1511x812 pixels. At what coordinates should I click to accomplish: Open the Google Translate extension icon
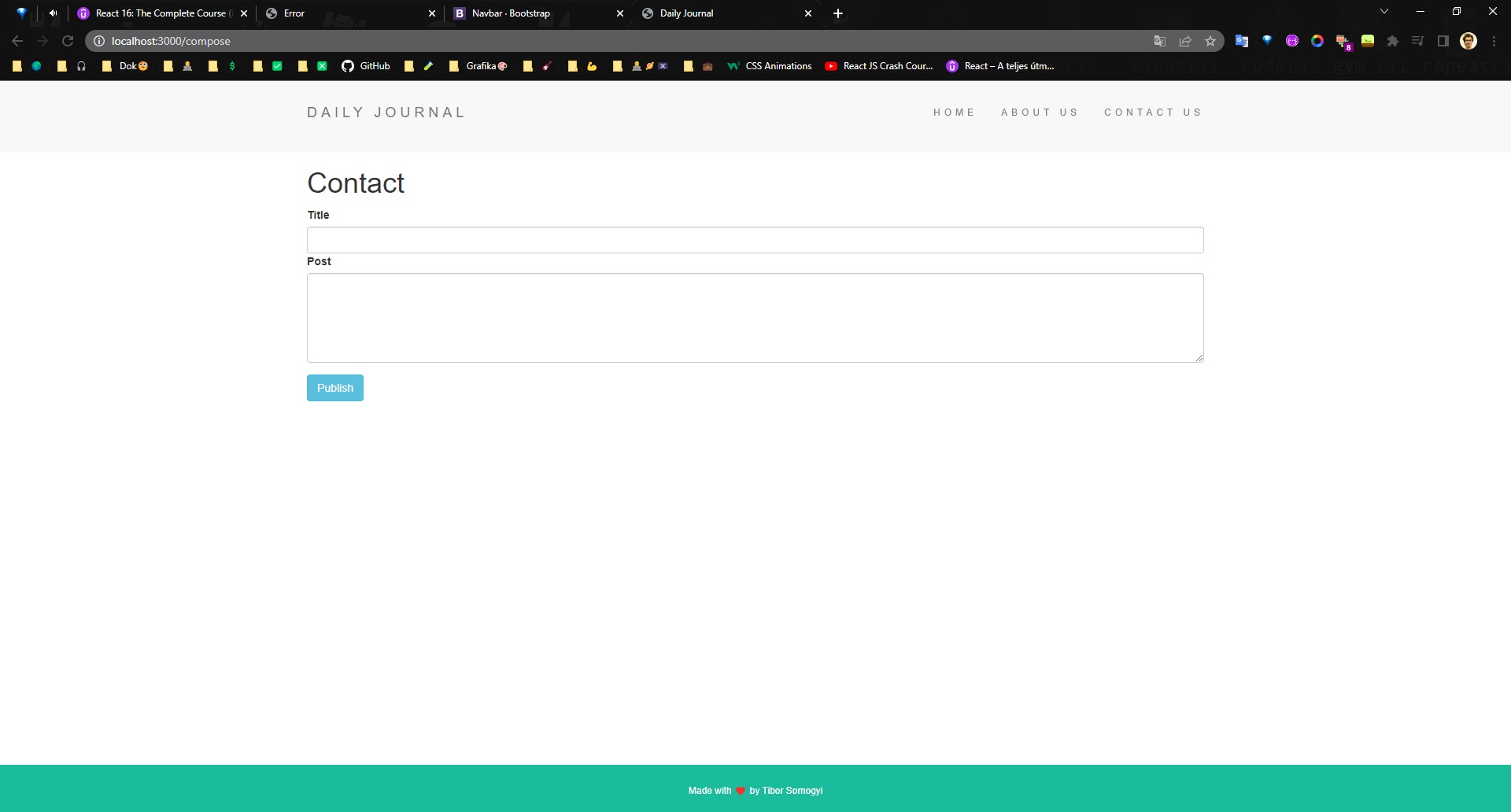pyautogui.click(x=1242, y=41)
